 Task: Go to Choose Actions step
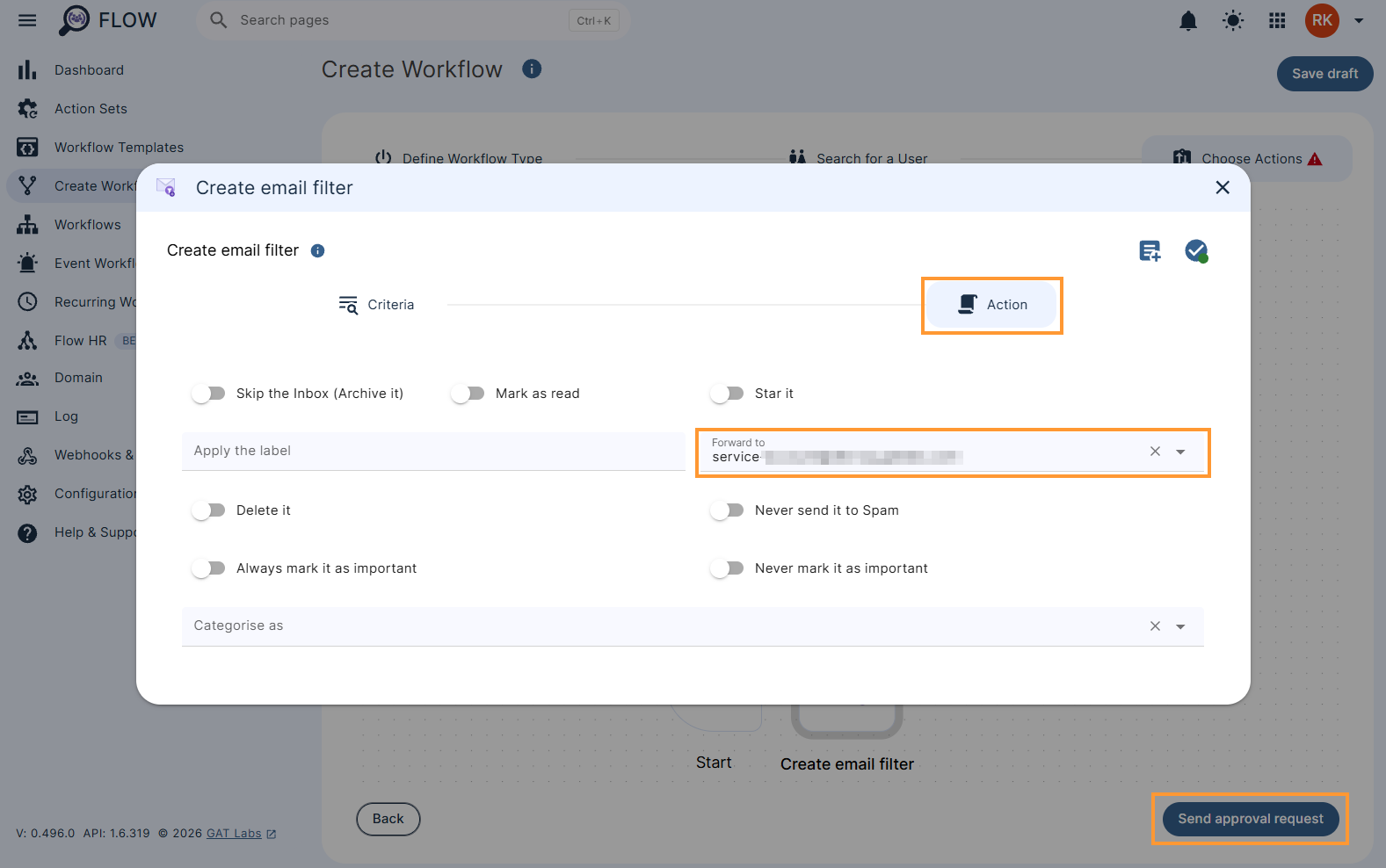[1247, 158]
